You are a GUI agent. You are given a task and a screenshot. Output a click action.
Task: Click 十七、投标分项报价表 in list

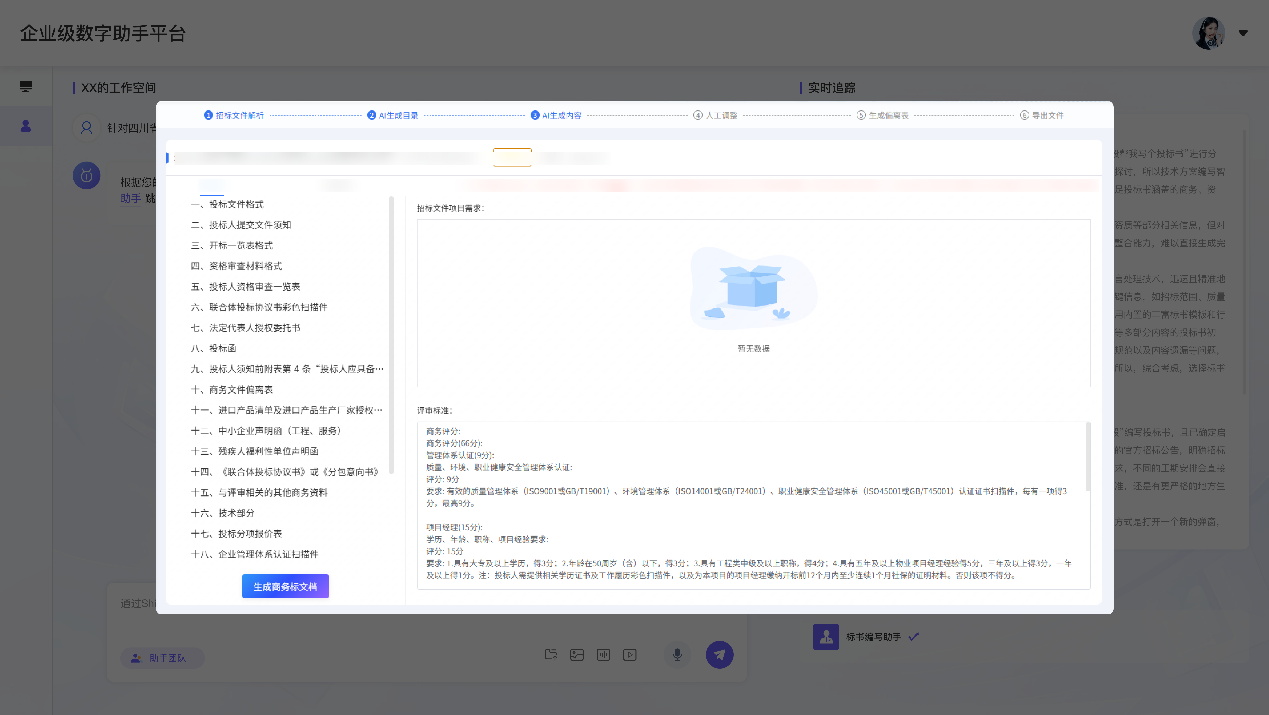(236, 534)
